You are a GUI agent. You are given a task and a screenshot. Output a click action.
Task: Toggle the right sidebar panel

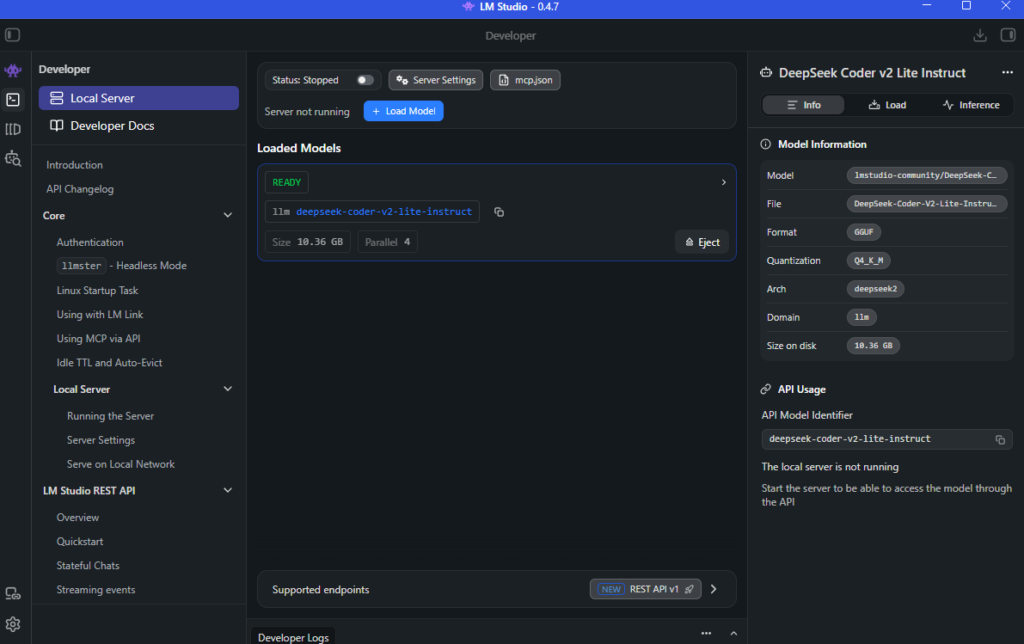coord(1007,35)
